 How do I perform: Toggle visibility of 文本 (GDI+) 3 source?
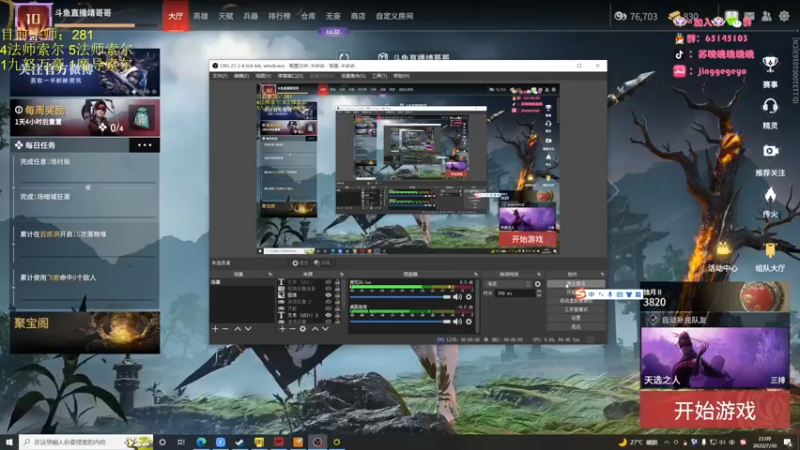[328, 315]
